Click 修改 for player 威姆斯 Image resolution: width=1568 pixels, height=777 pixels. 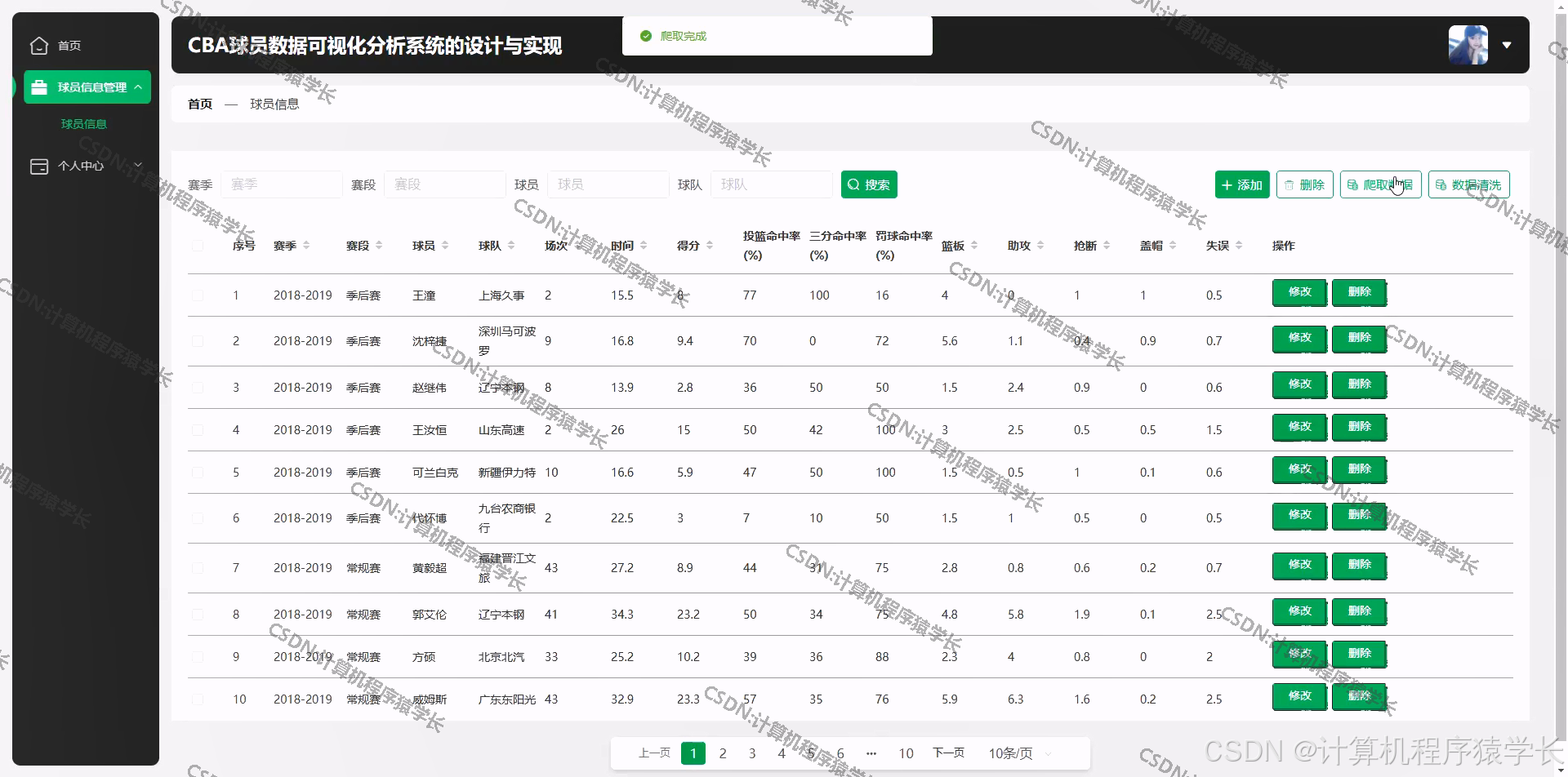tap(1299, 696)
